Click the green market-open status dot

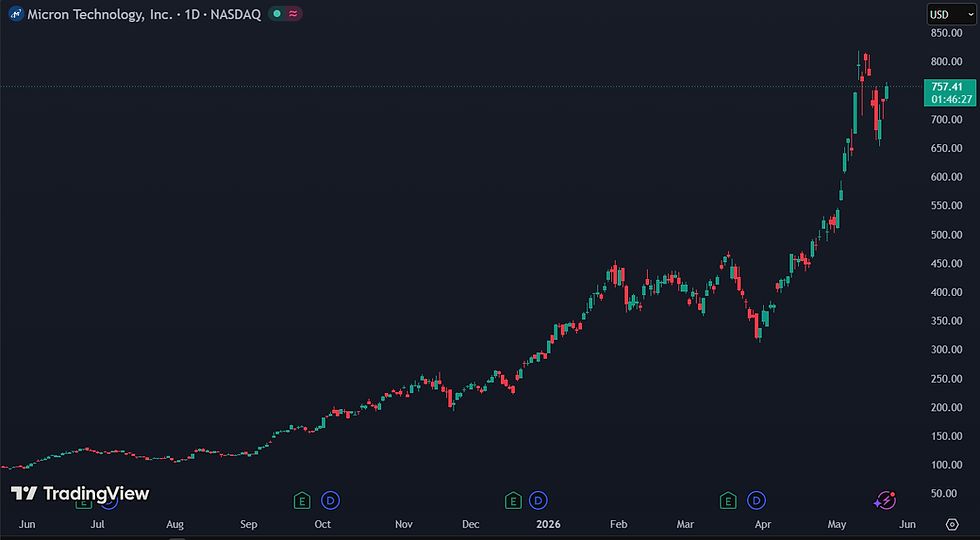point(276,14)
